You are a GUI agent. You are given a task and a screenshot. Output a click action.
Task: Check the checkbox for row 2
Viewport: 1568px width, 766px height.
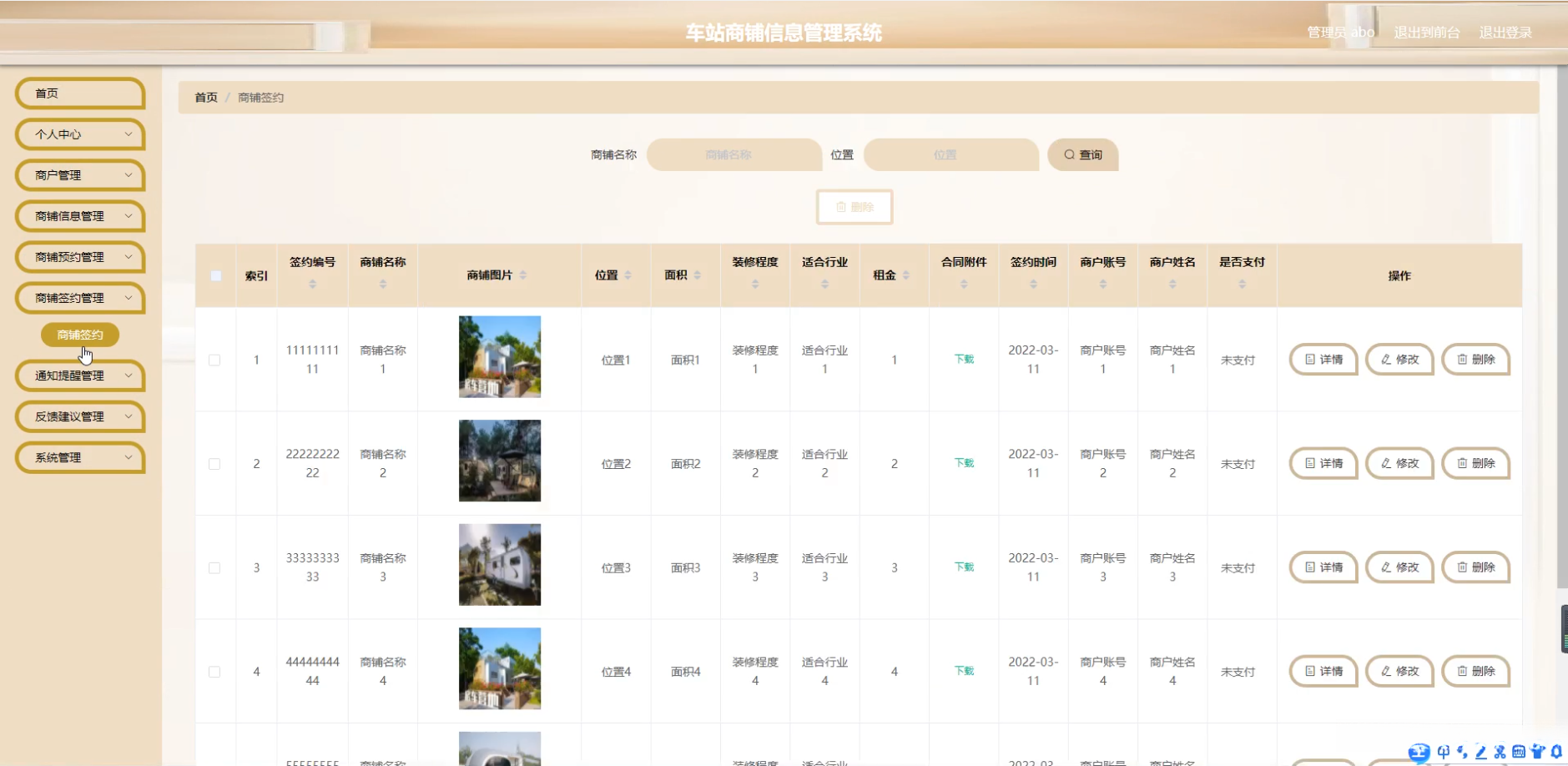(x=214, y=464)
